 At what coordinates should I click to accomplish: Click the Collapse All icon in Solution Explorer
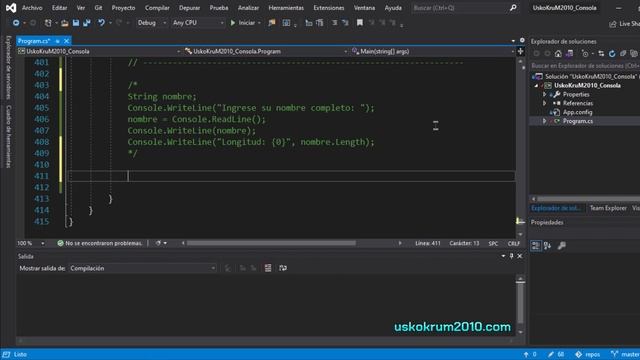click(623, 54)
